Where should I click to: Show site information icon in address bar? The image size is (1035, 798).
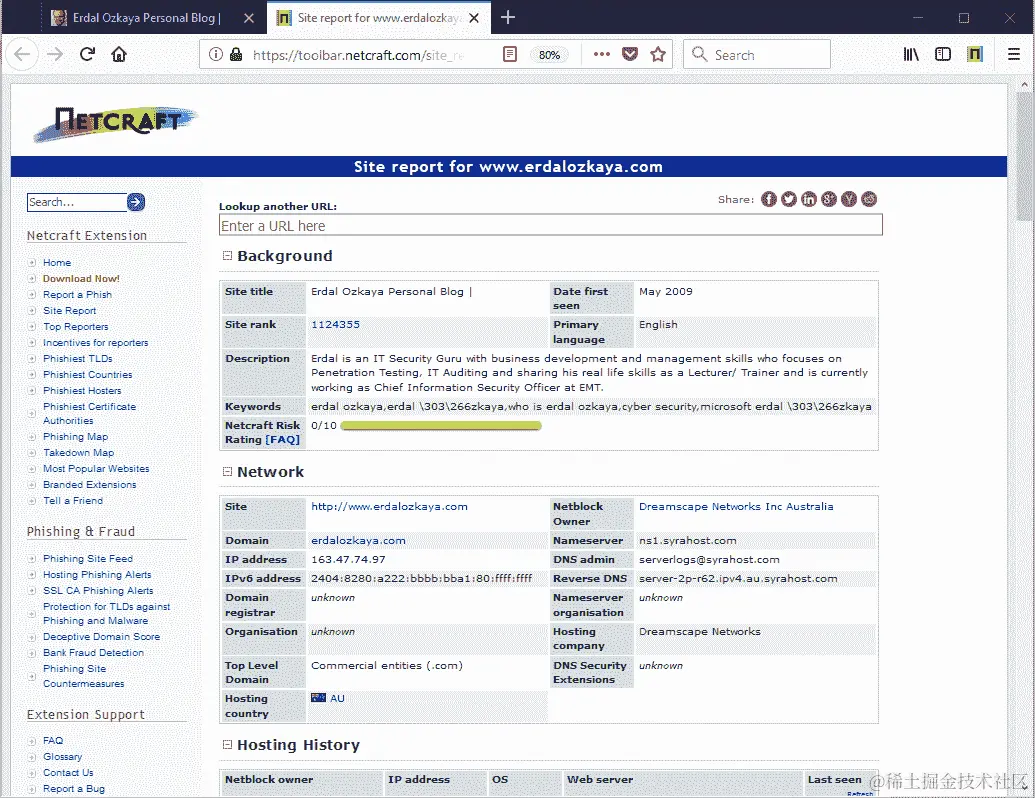[216, 54]
